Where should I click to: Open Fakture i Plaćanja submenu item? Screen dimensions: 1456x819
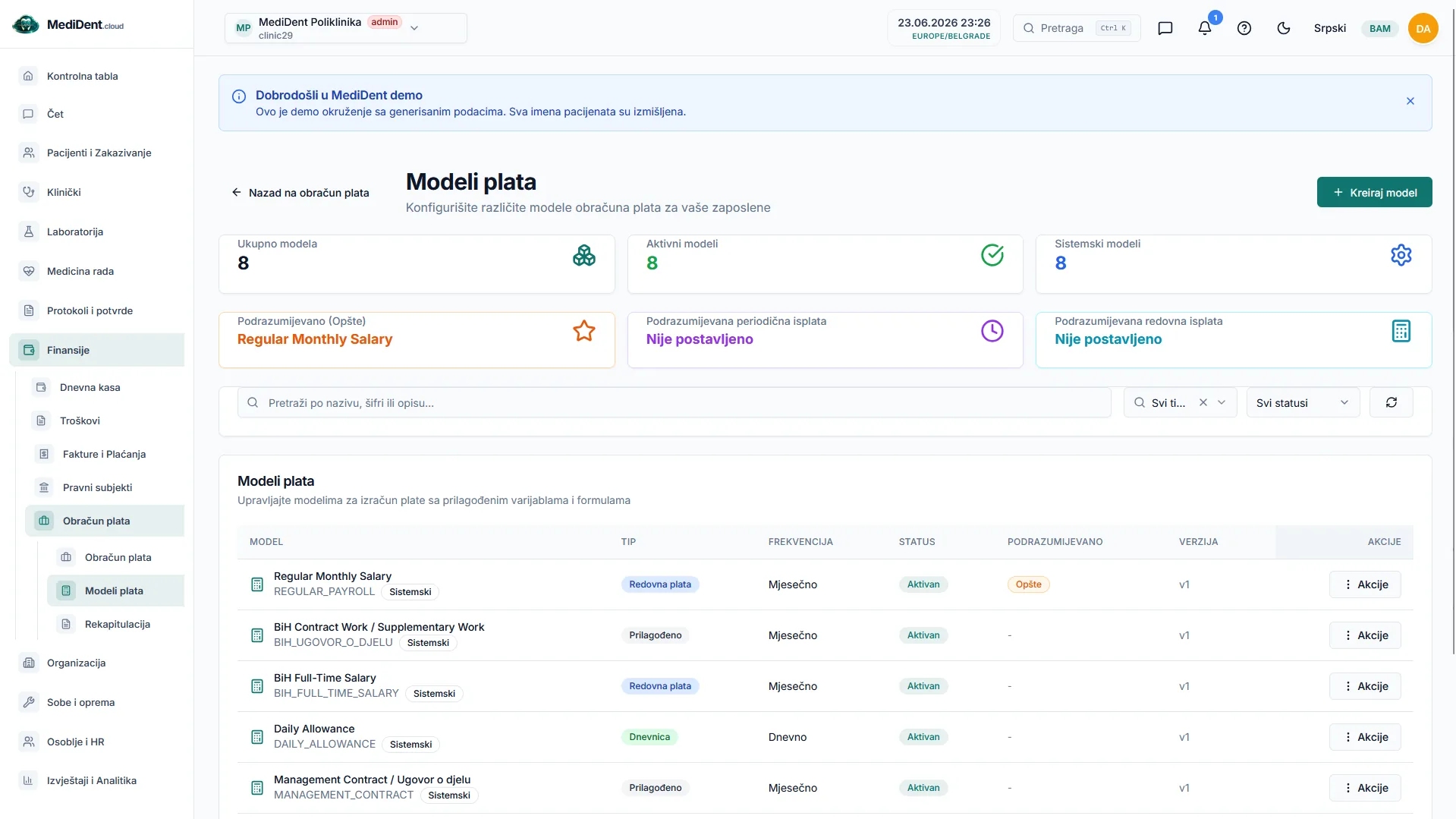pos(105,454)
